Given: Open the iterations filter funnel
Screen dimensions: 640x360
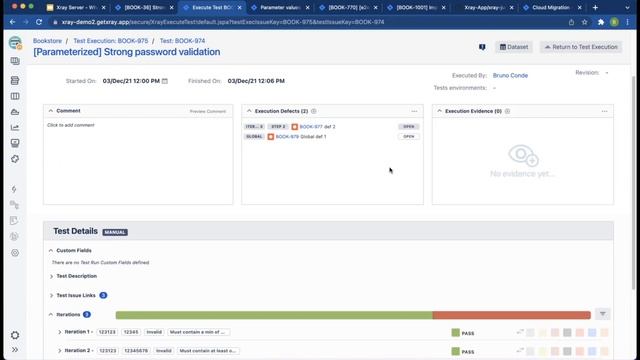Looking at the screenshot, I should click(602, 314).
